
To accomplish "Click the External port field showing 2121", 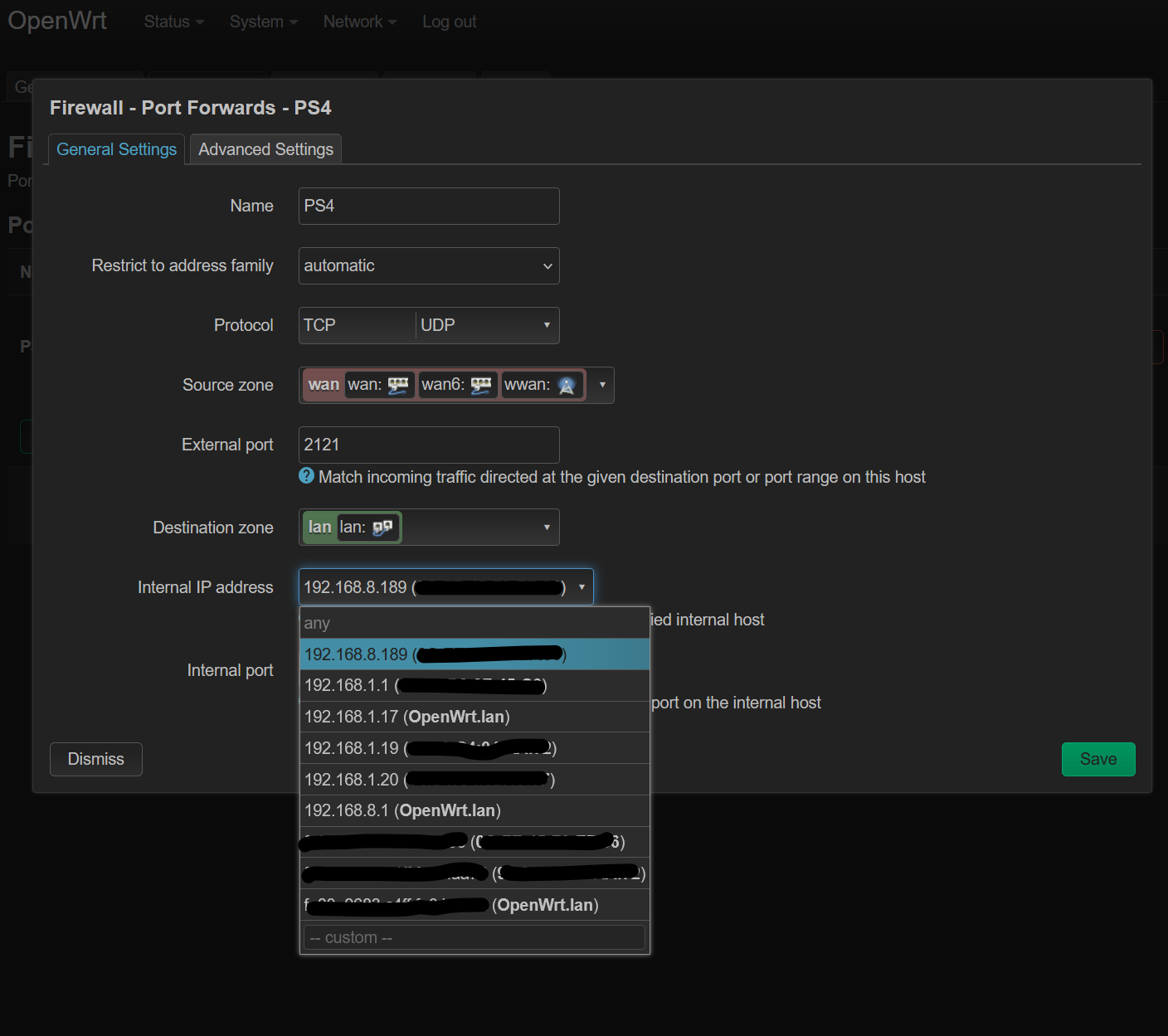I will tap(429, 445).
